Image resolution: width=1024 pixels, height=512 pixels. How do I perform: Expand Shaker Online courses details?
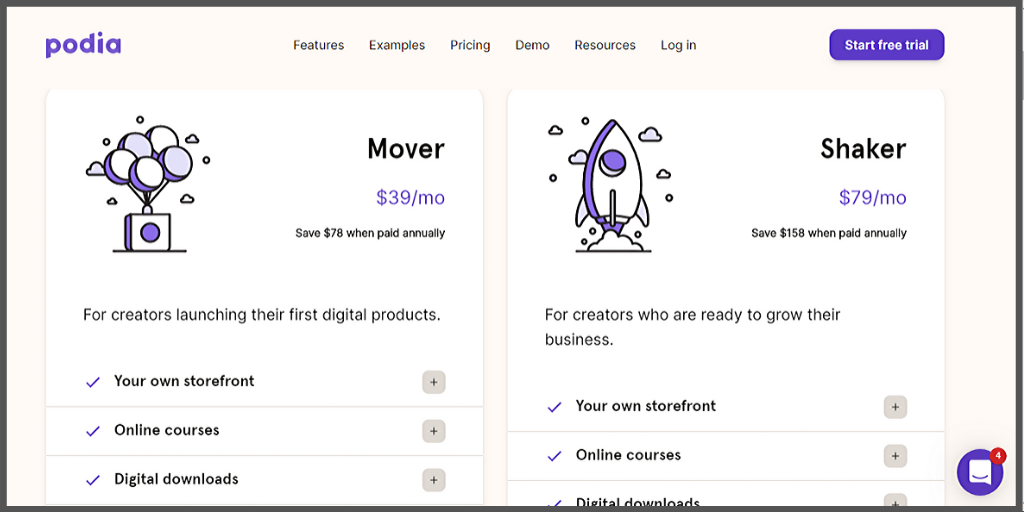[x=895, y=456]
